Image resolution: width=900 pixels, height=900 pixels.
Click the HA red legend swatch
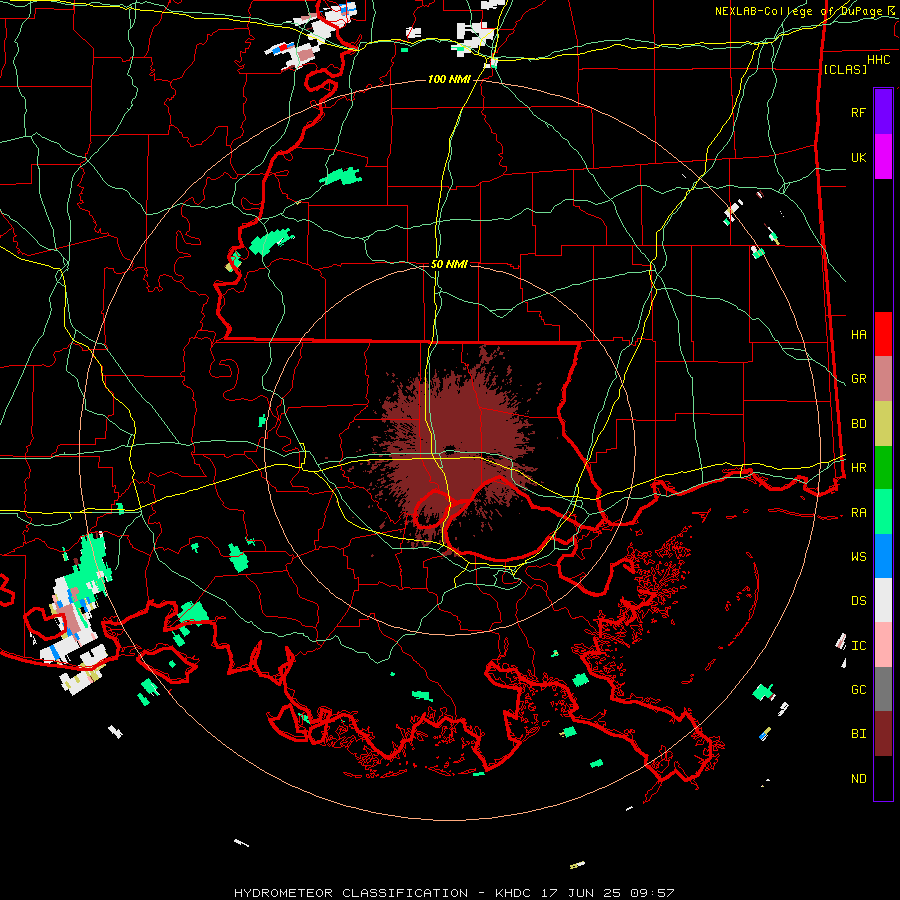click(x=883, y=334)
